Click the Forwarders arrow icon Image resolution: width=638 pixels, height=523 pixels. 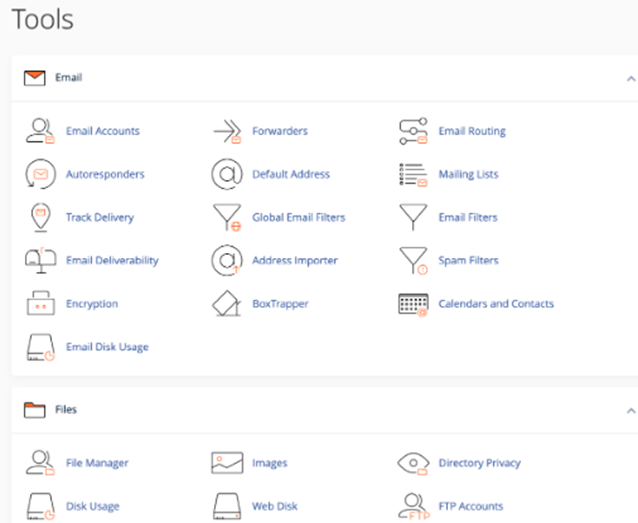coord(227,131)
